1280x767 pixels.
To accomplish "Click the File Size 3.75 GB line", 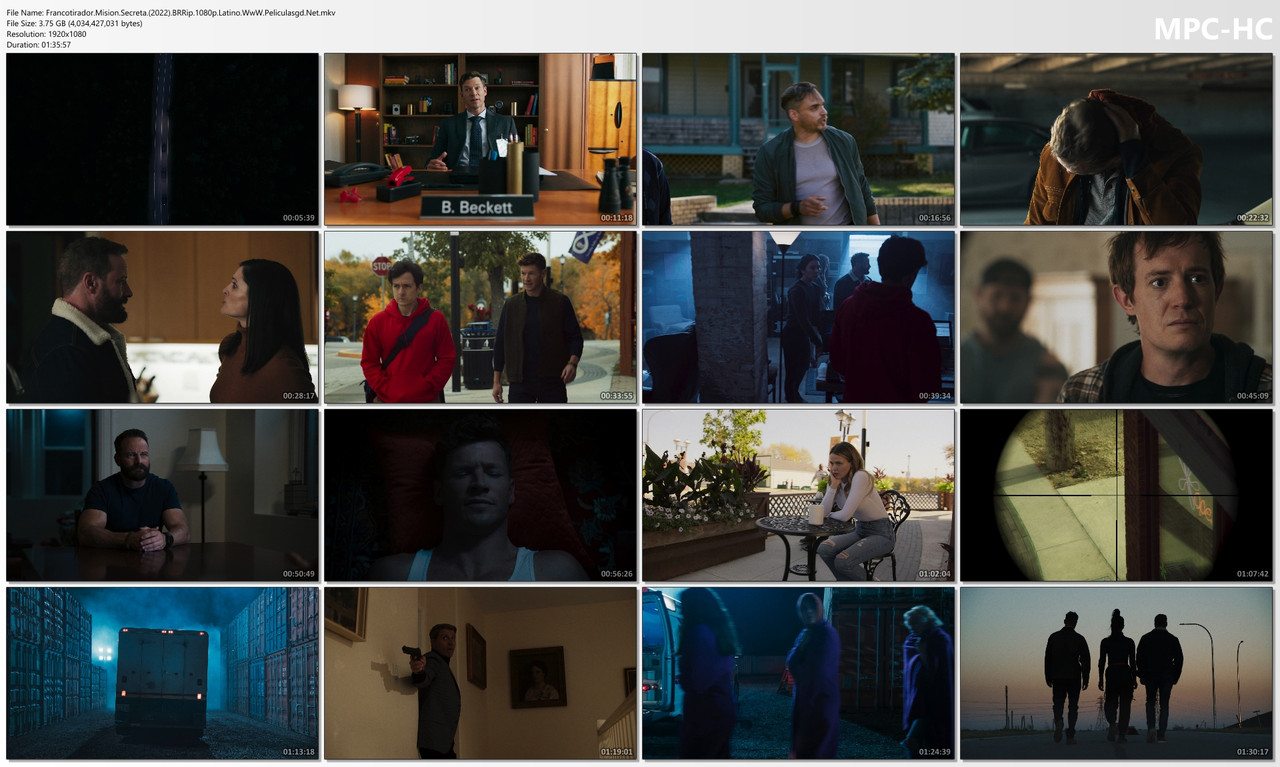I will 74,23.
